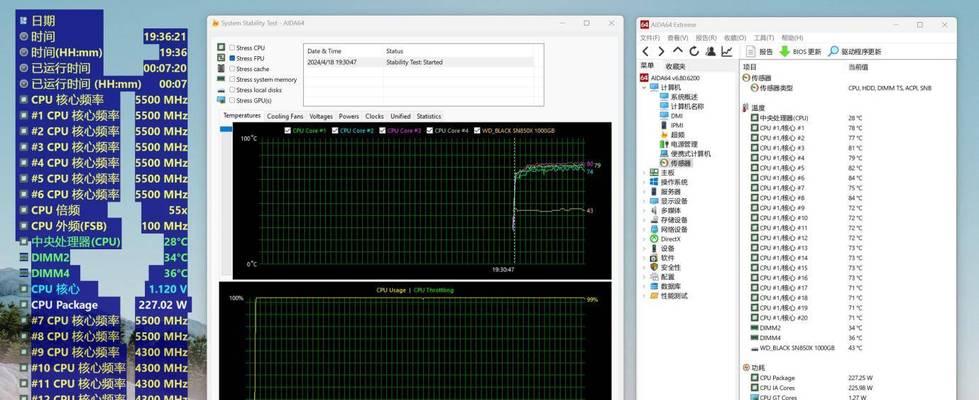This screenshot has height=400, width=979.
Task: Click 驱动程序更新 magnifier button
Action: pyautogui.click(x=855, y=52)
